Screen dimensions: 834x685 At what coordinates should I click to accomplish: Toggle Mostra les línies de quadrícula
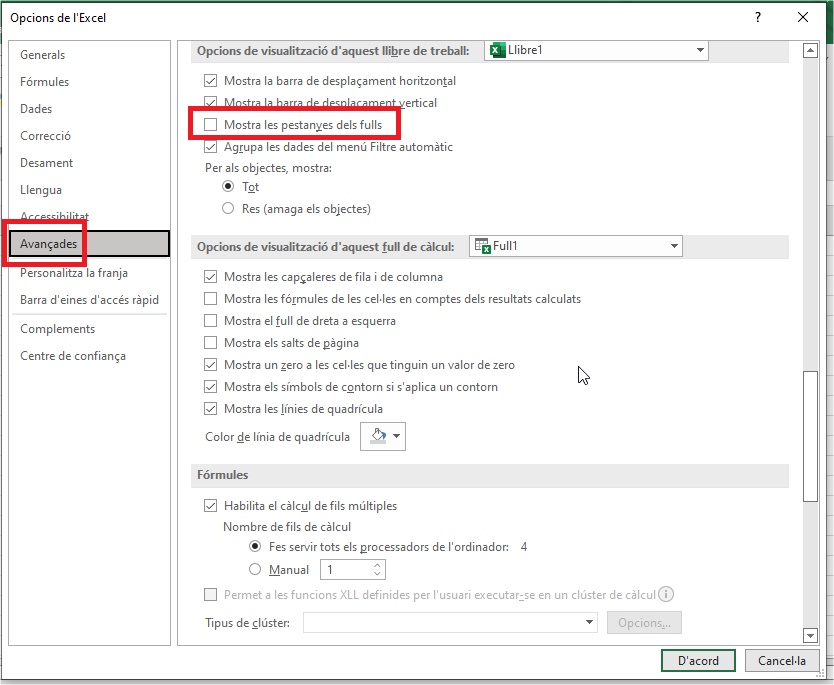pos(211,409)
